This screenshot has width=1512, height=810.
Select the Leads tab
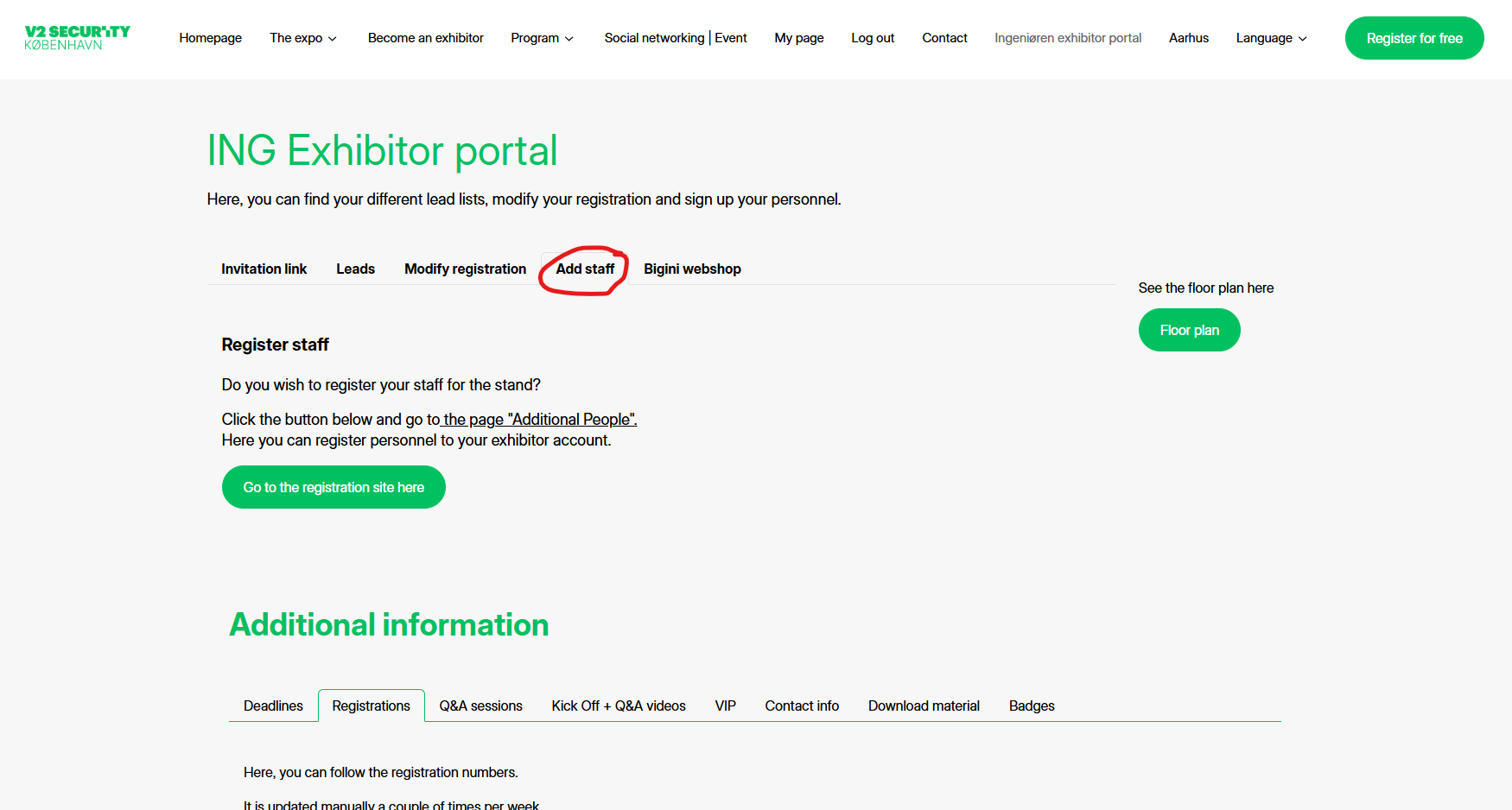click(x=355, y=269)
